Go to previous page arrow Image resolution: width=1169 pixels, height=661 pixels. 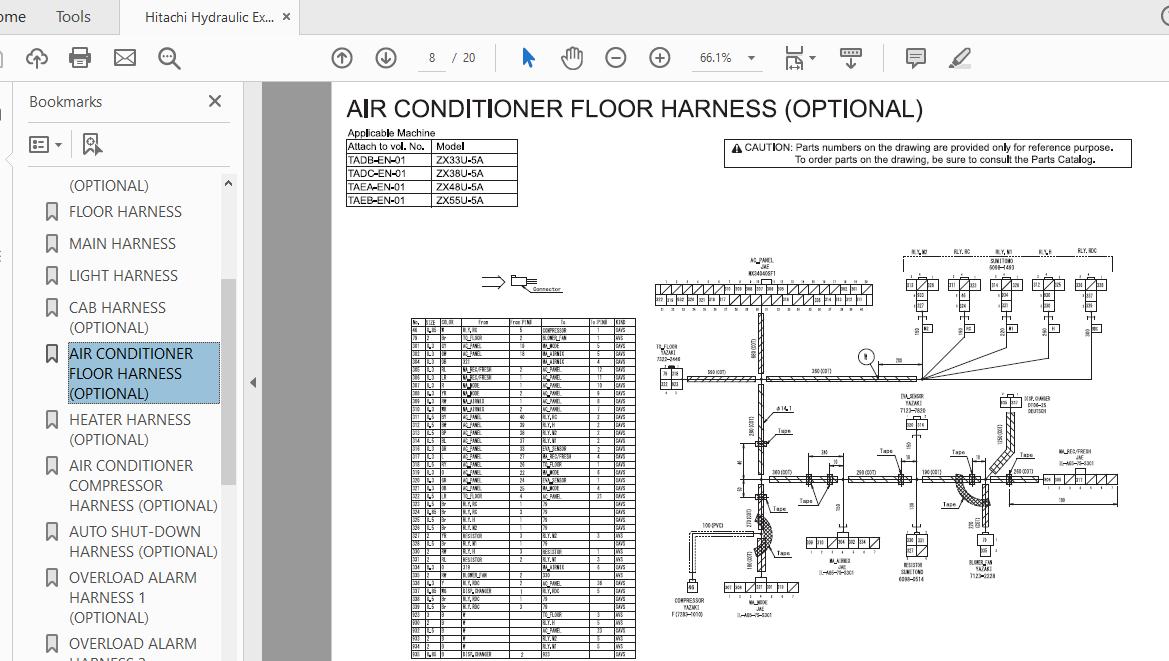[341, 58]
